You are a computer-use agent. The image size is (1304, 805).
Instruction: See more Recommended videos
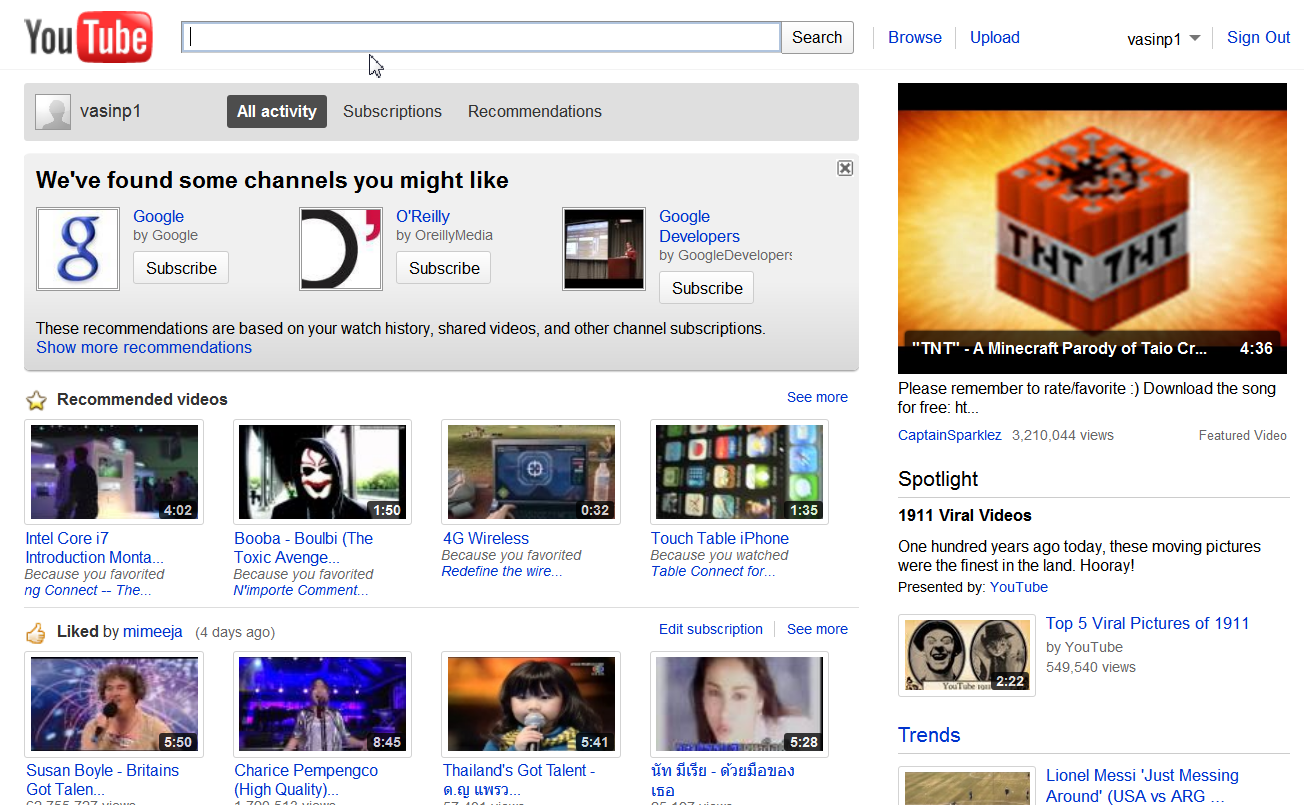coord(817,397)
